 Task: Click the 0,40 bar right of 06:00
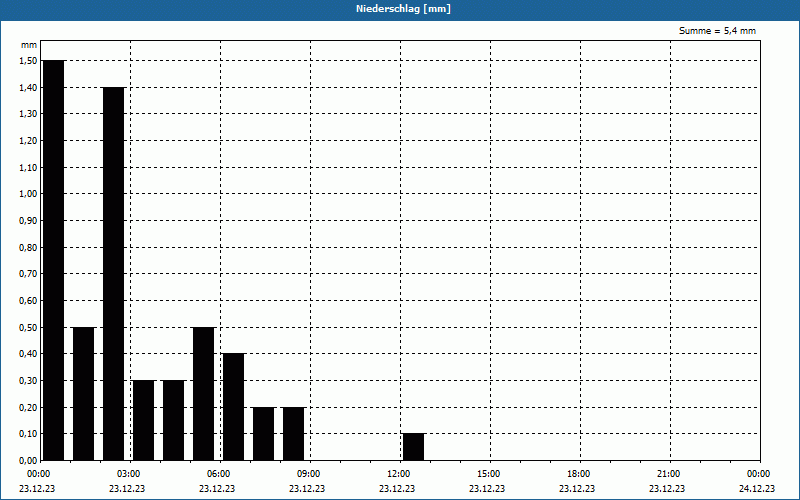234,407
